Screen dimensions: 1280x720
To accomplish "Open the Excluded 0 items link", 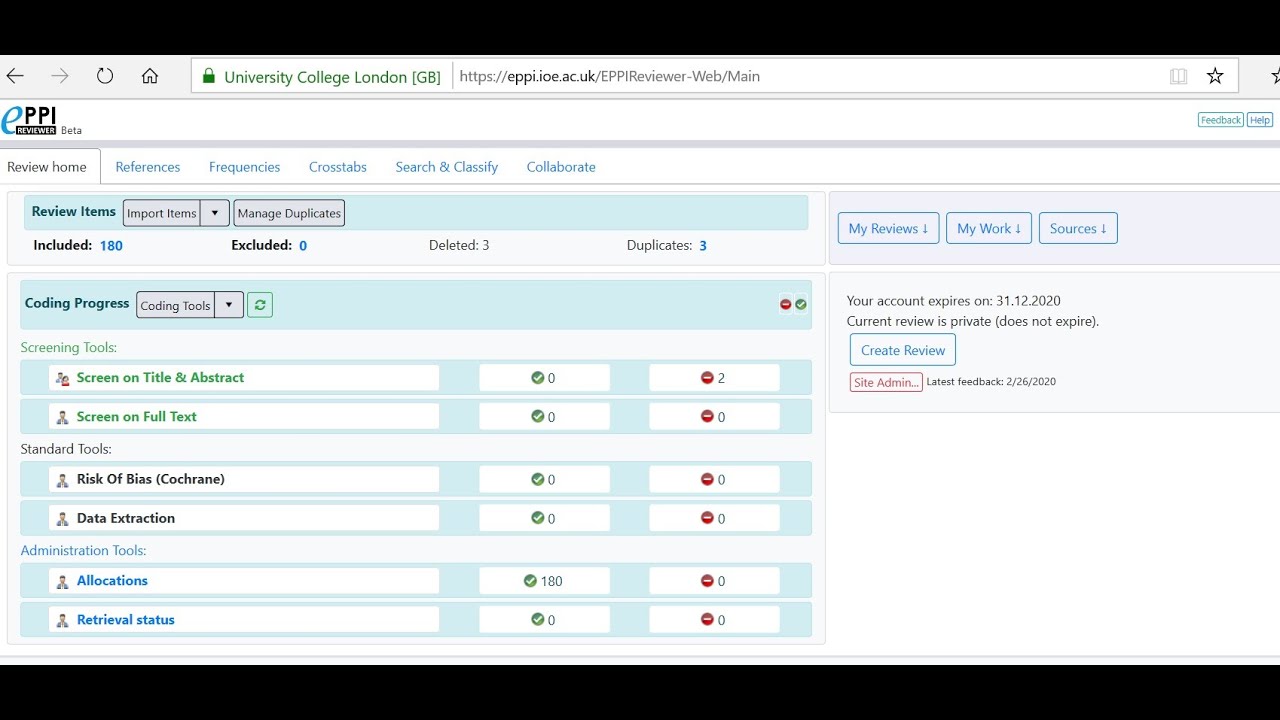I will (303, 245).
